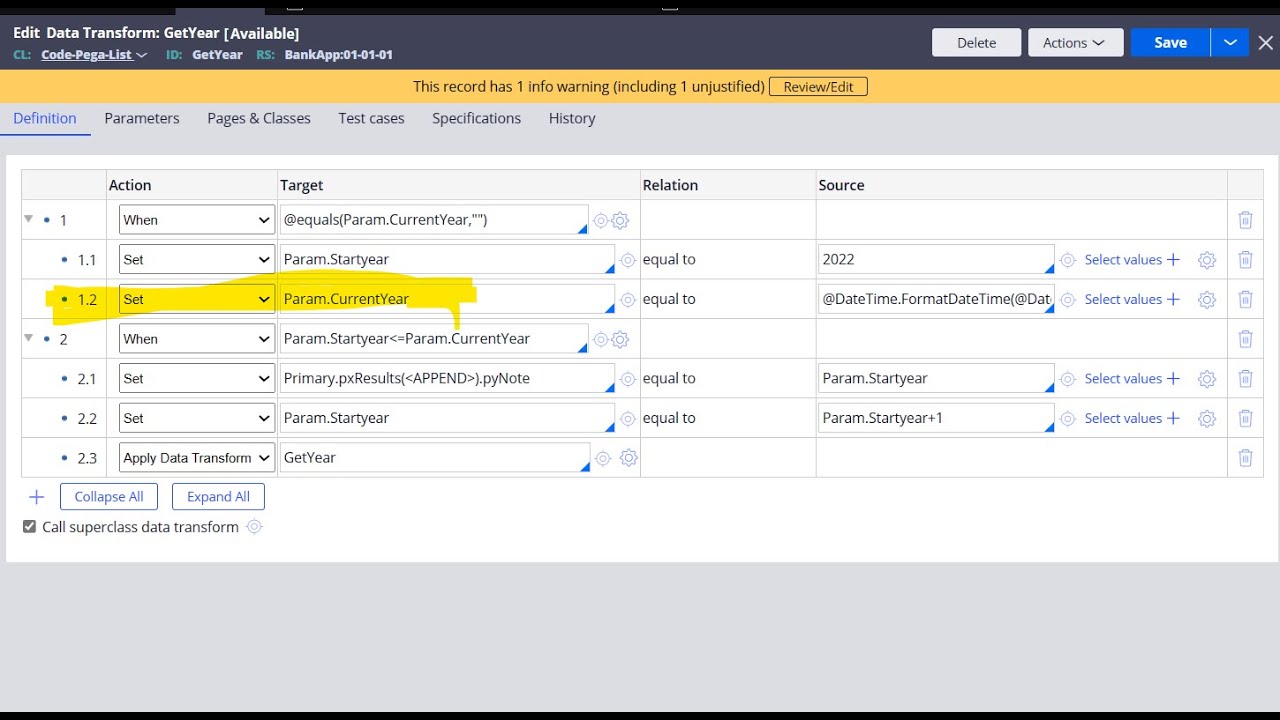Open Action dropdown for row 2.2 Set
The width and height of the screenshot is (1280, 720).
point(197,418)
